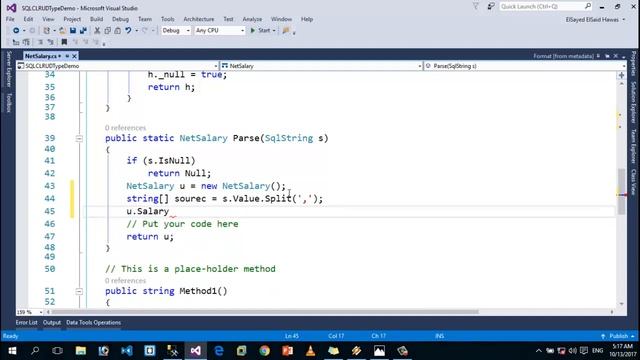Open VLC media player from the taskbar
The width and height of the screenshot is (640, 360).
(x=310, y=351)
